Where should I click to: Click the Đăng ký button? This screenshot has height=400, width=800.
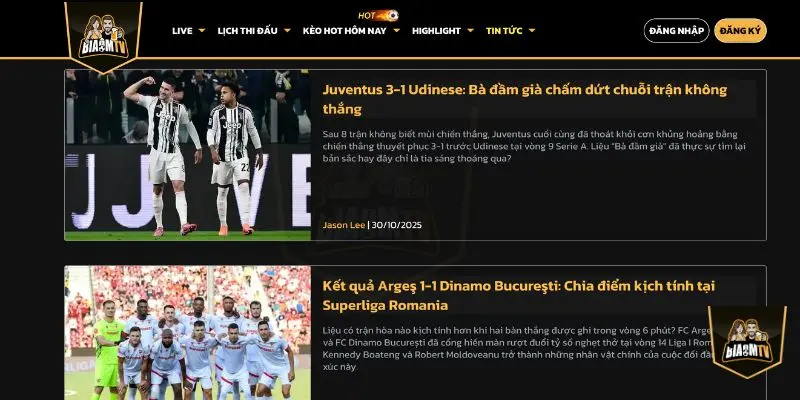pyautogui.click(x=740, y=31)
